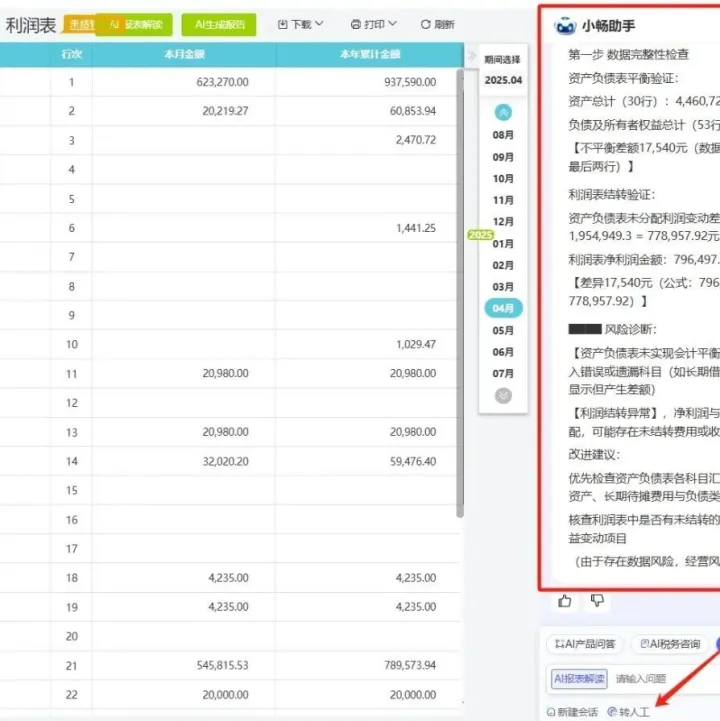Click row 11 monthly amount 20,980.00
Screen dimensions: 720x721
tap(225, 373)
